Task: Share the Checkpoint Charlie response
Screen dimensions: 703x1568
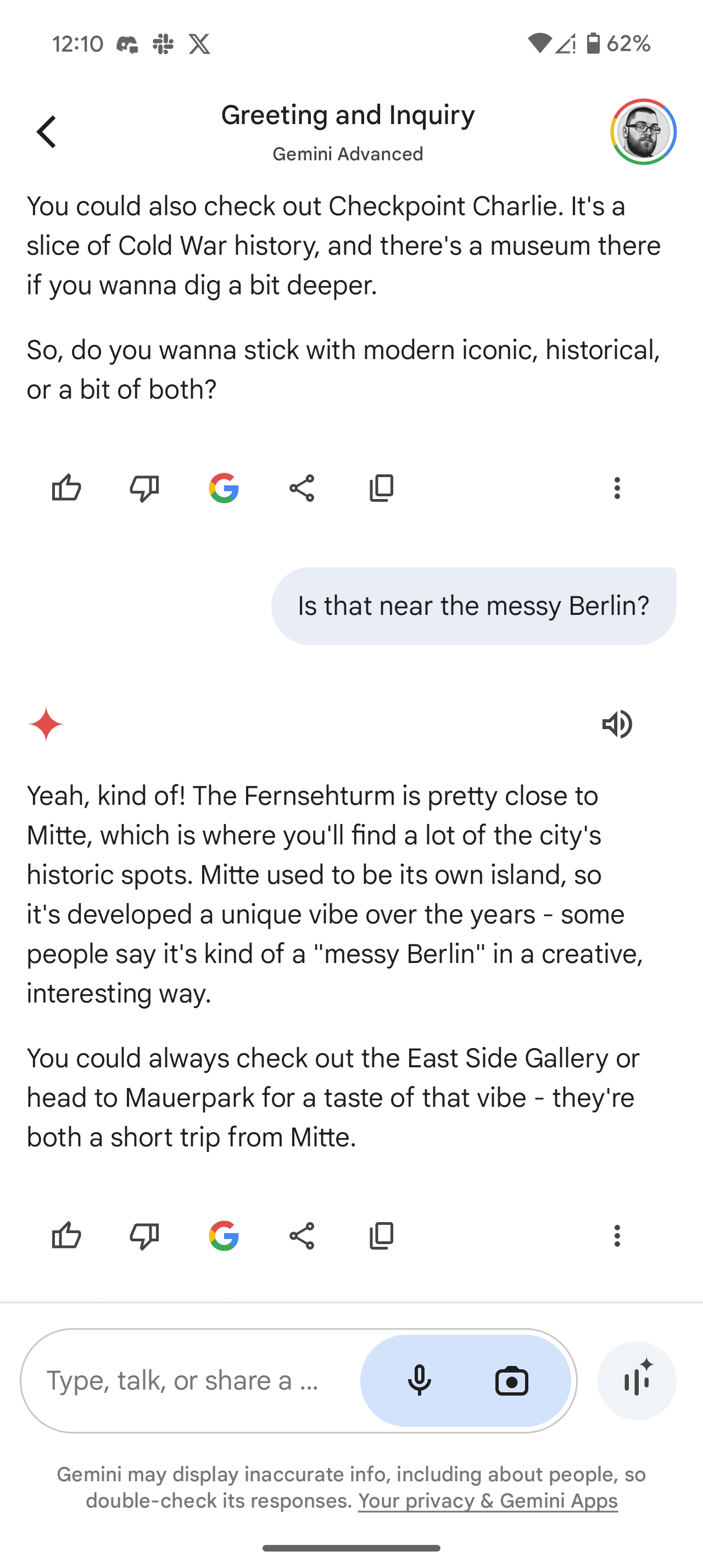Action: pos(302,488)
